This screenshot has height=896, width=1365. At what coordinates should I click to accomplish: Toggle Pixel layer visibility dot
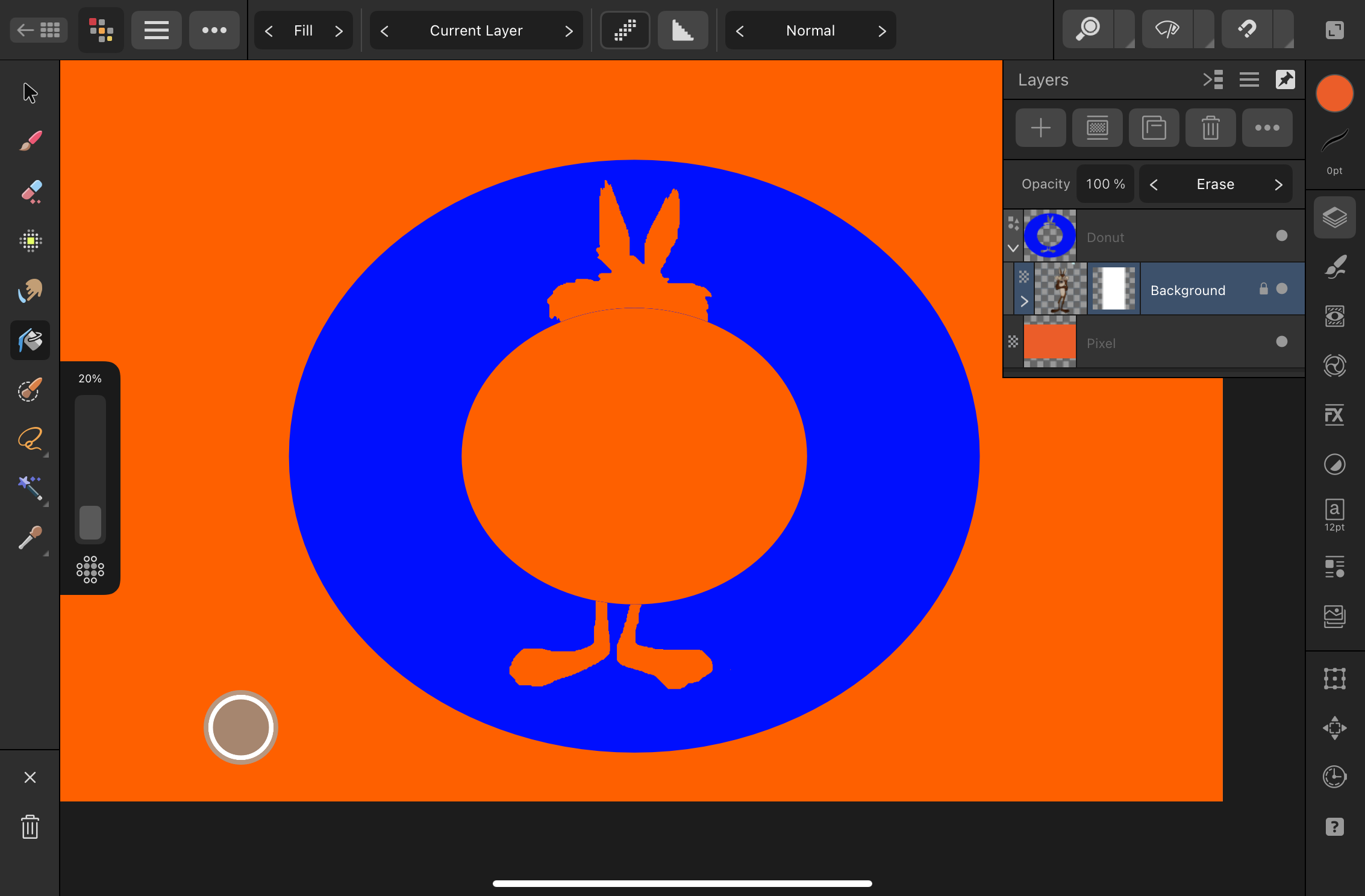coord(1282,341)
